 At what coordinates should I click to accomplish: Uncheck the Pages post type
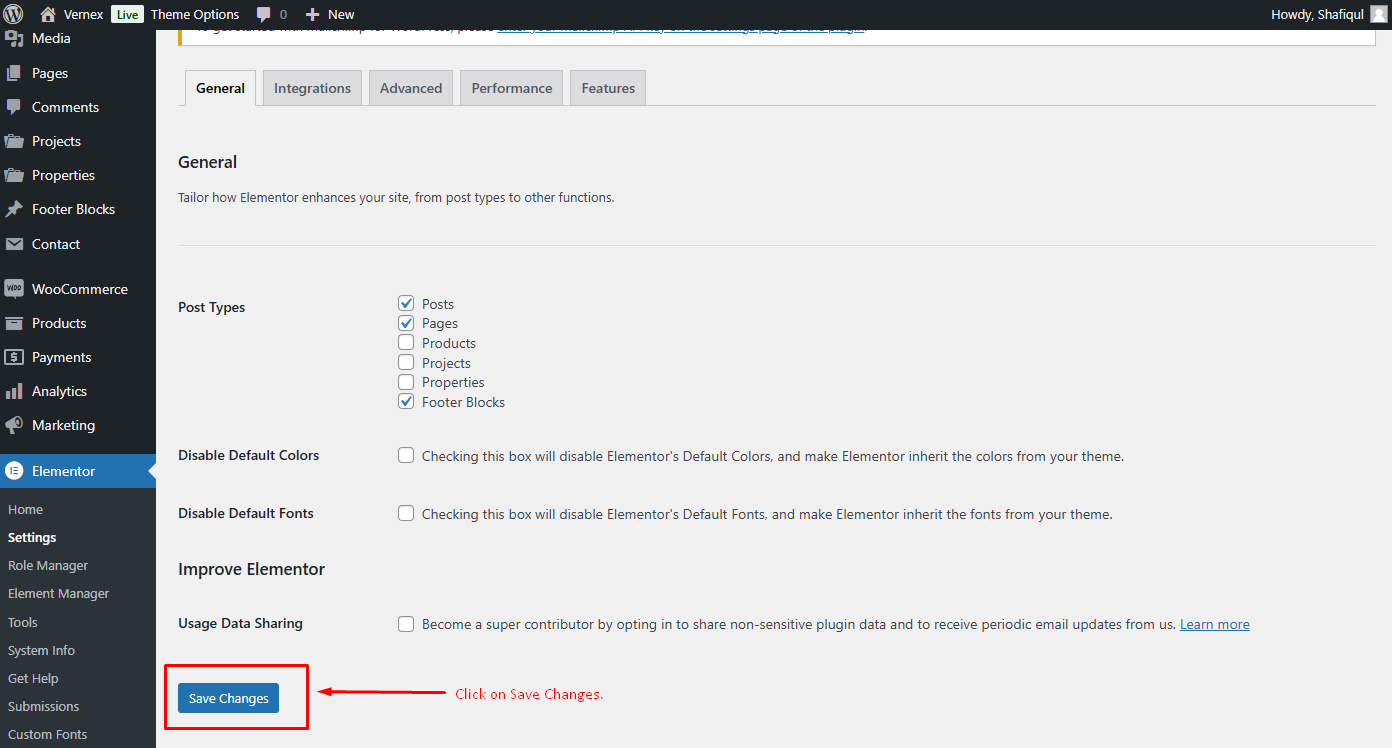[x=406, y=323]
